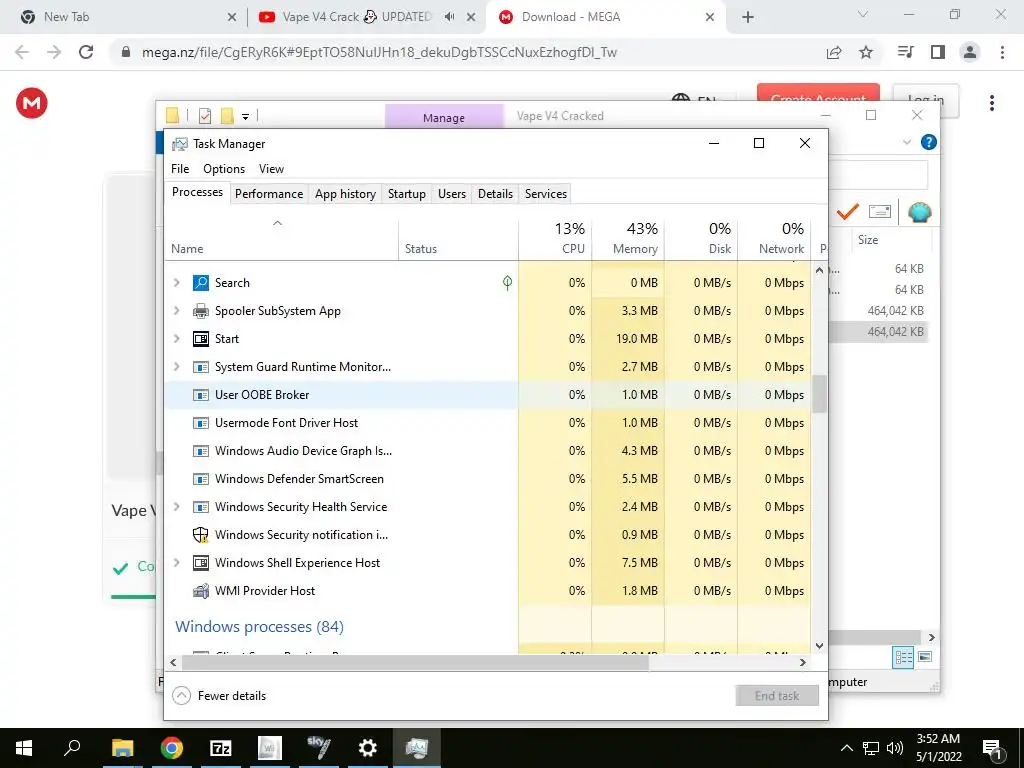1024x768 pixels.
Task: Select the User OOBE Broker row
Action: pos(487,395)
